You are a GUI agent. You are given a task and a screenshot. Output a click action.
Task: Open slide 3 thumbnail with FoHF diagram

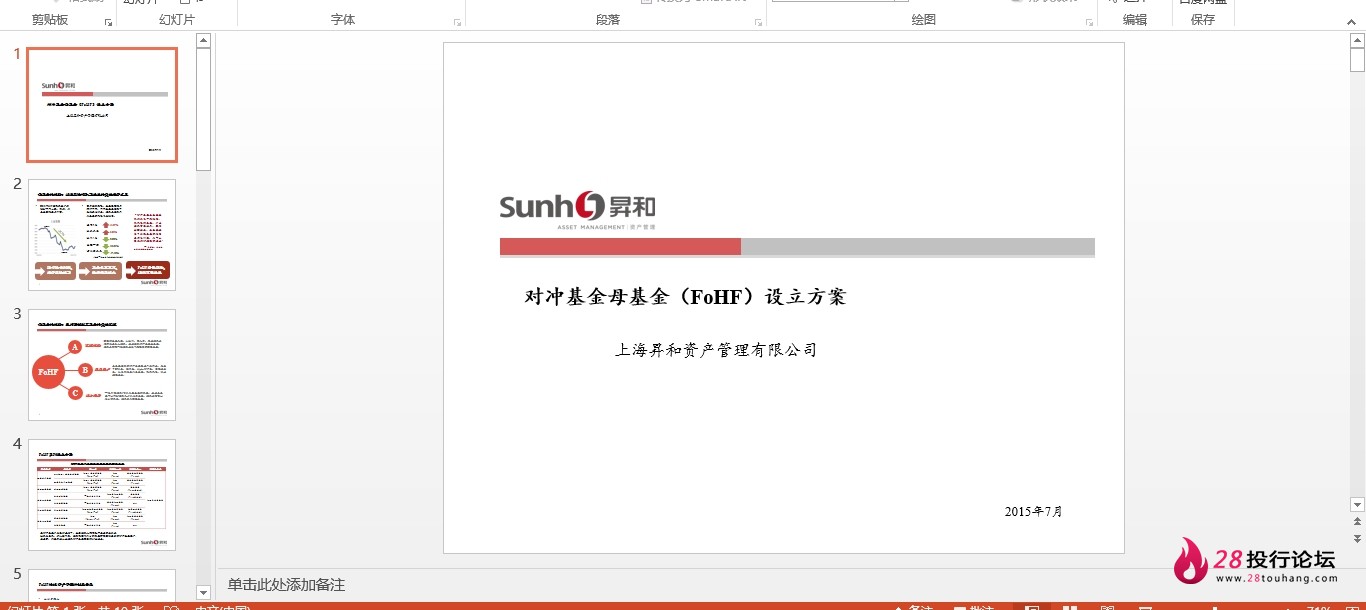tap(102, 365)
